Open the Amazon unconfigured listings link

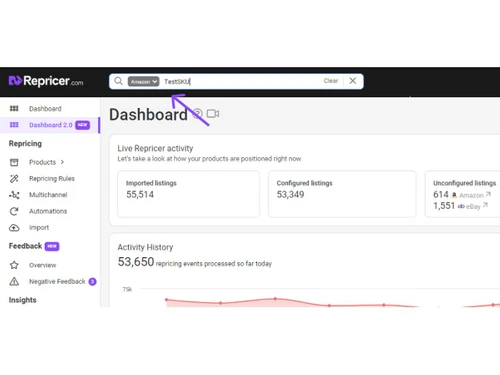pyautogui.click(x=471, y=195)
